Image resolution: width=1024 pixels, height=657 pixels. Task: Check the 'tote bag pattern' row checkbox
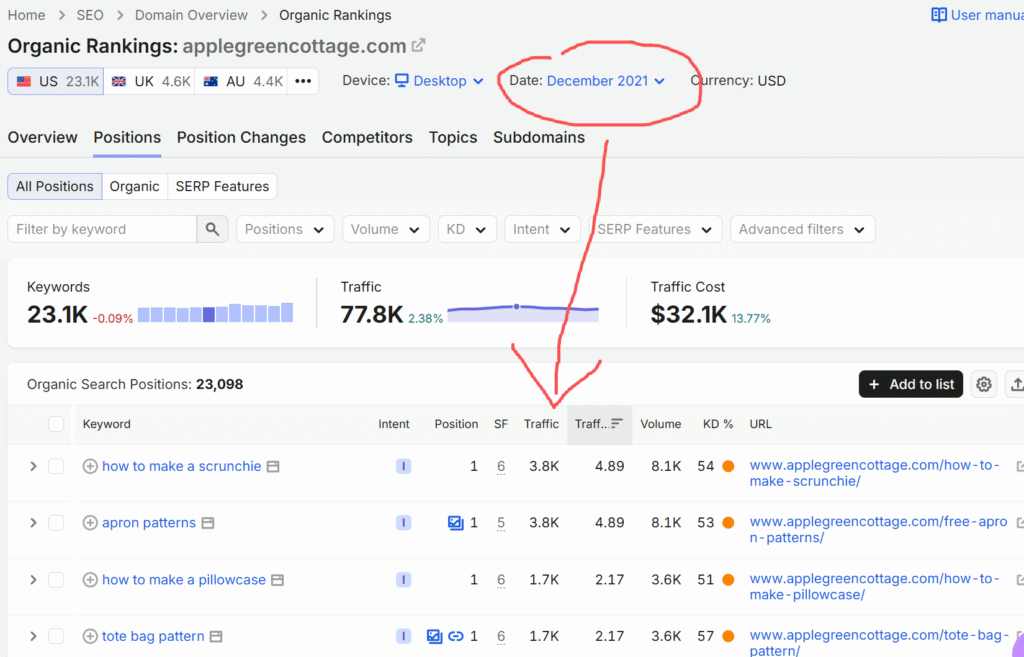[56, 636]
